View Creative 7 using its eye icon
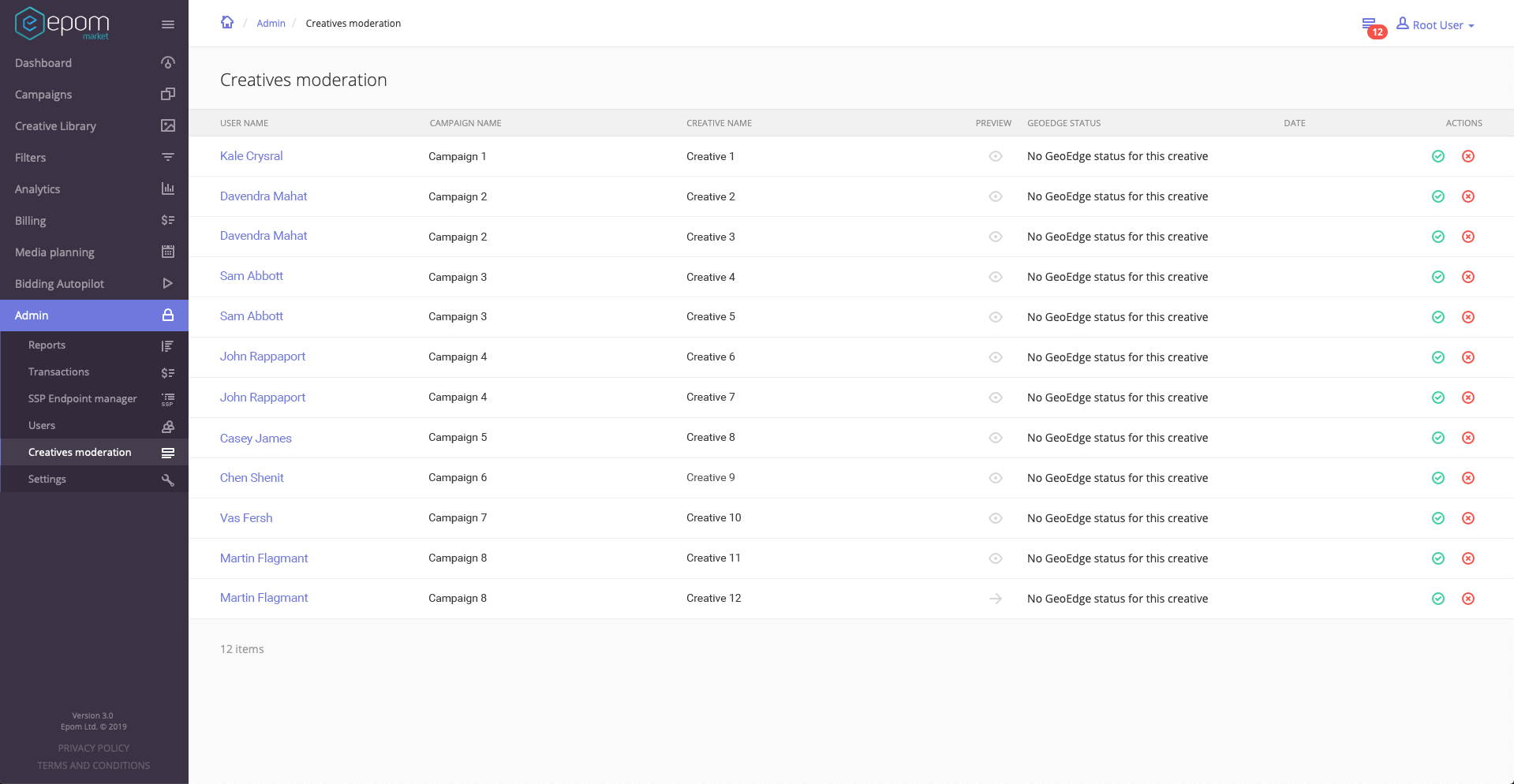Screen dimensions: 1514x784 click(996, 398)
